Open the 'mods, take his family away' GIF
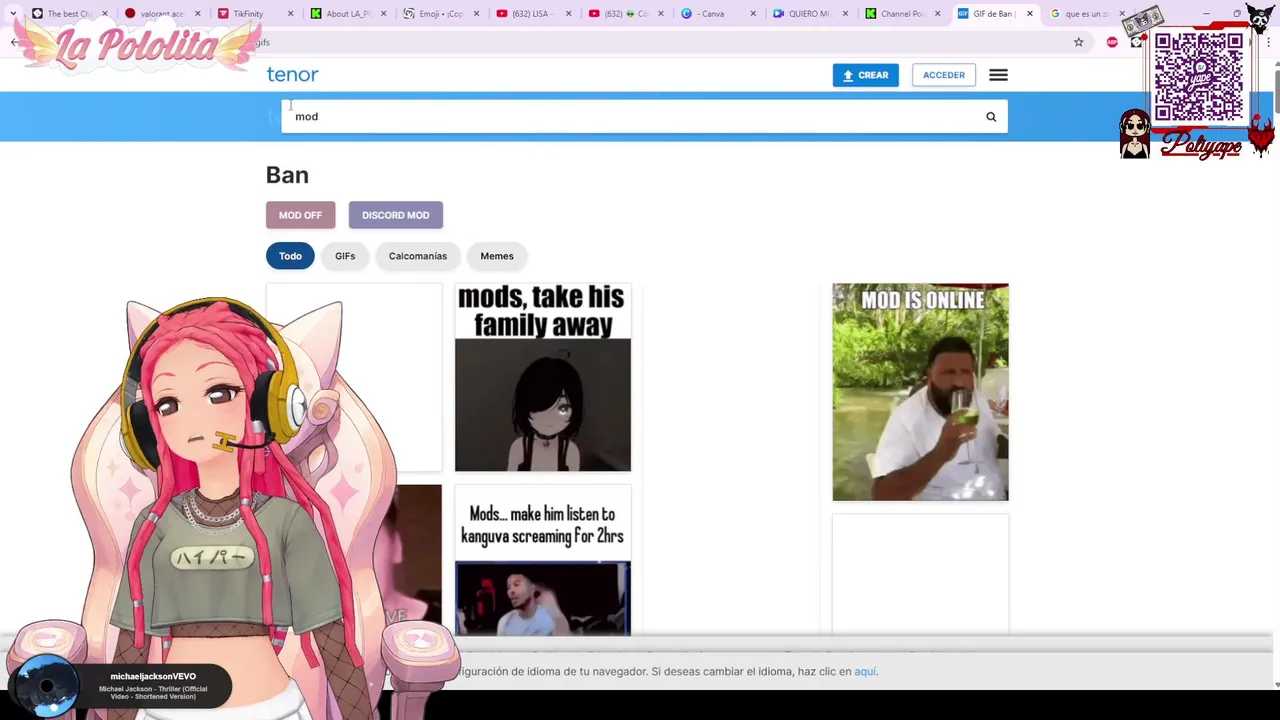This screenshot has width=1280, height=720. (x=543, y=377)
